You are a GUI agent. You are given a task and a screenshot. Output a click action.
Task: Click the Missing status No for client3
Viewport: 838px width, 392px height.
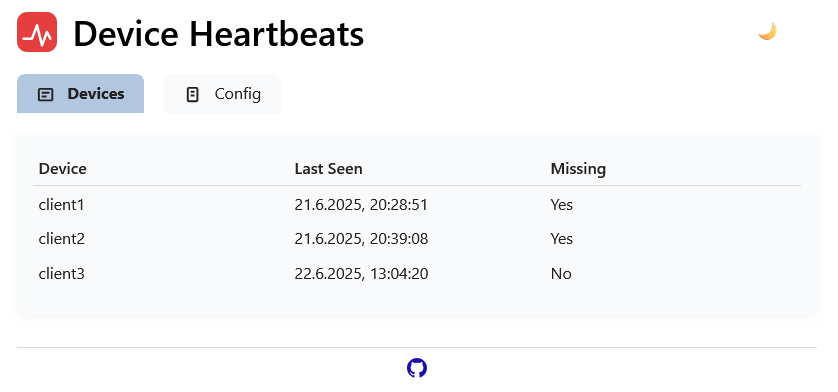pyautogui.click(x=561, y=274)
